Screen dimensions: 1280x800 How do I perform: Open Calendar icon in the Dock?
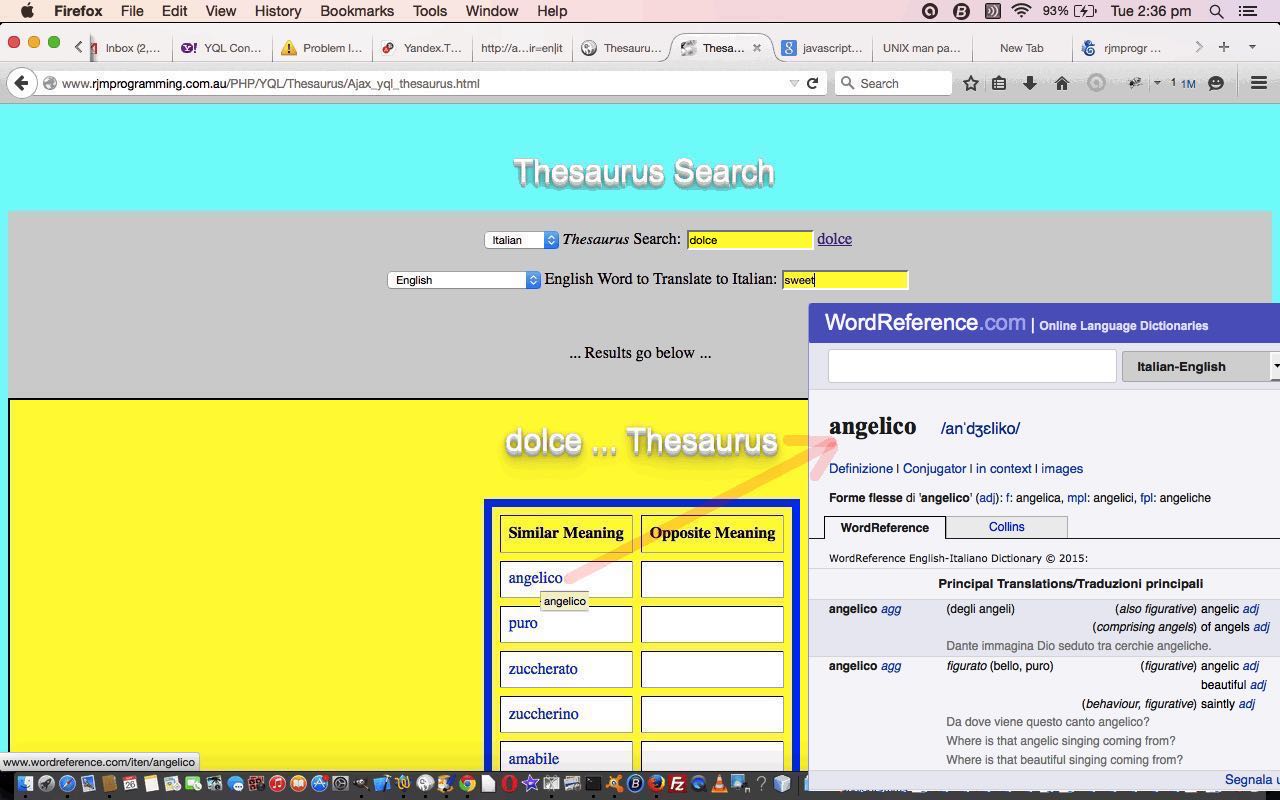coord(130,783)
